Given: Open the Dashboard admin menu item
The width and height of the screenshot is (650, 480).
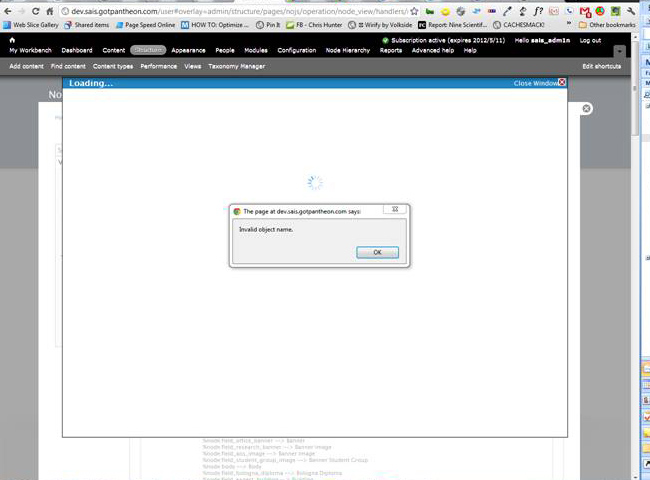Looking at the screenshot, I should click(77, 50).
